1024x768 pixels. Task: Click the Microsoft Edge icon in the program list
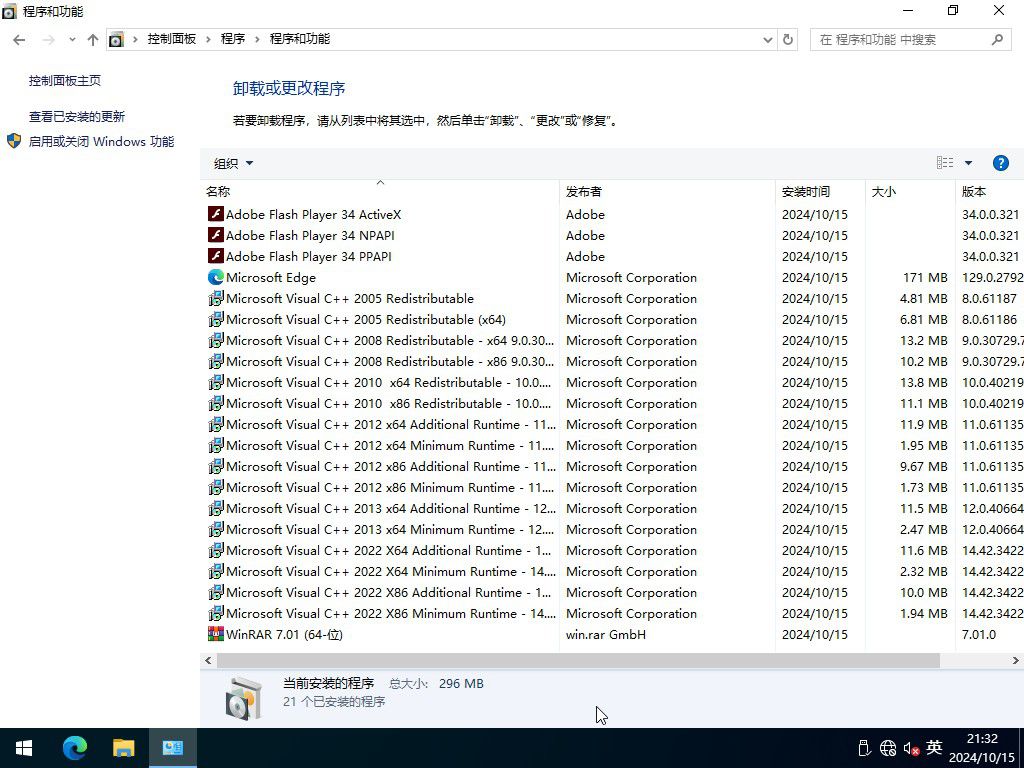tap(216, 277)
